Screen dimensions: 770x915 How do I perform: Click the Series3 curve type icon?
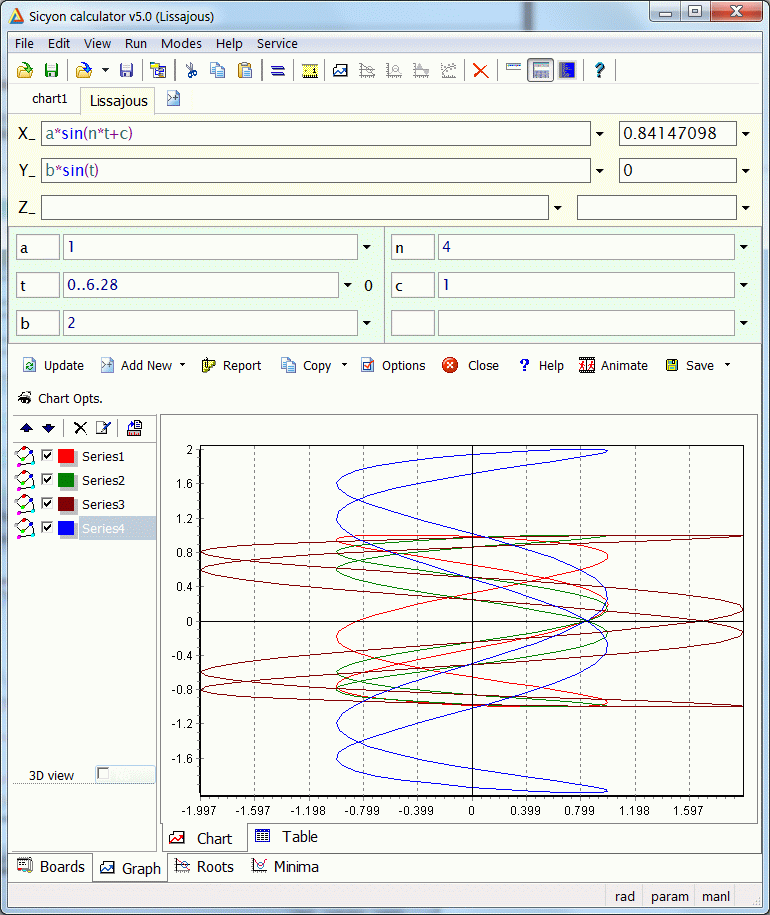pos(24,504)
